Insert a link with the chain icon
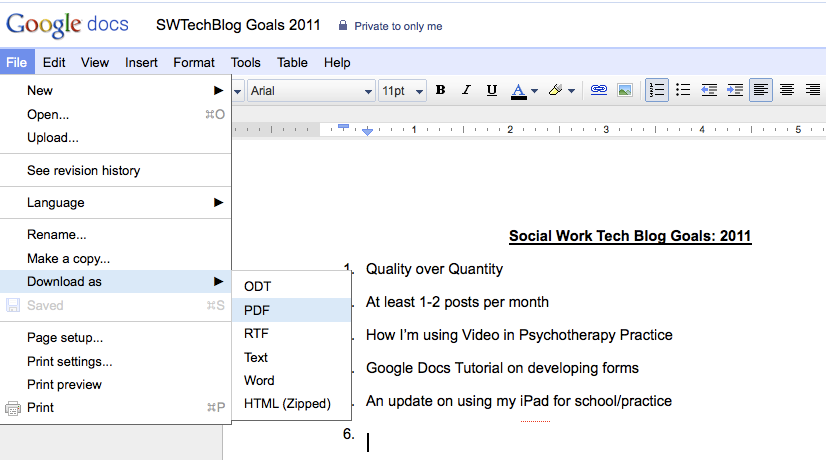826x460 pixels. (598, 90)
